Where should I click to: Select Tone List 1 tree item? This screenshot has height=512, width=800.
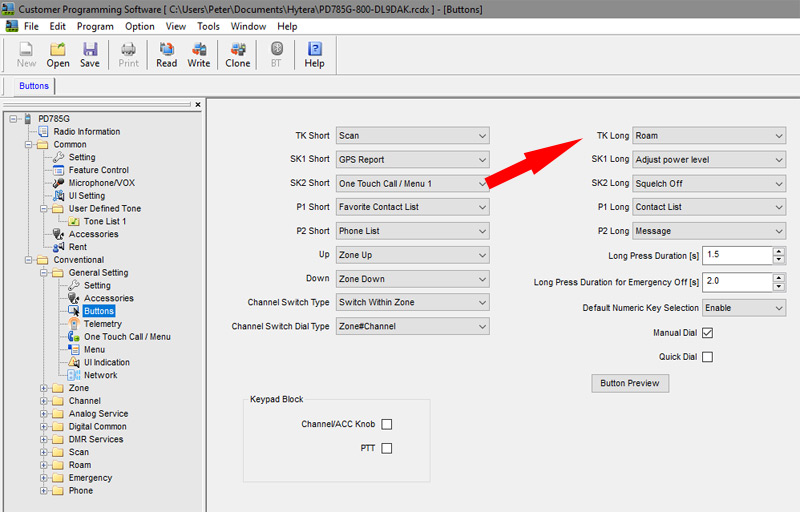click(105, 221)
